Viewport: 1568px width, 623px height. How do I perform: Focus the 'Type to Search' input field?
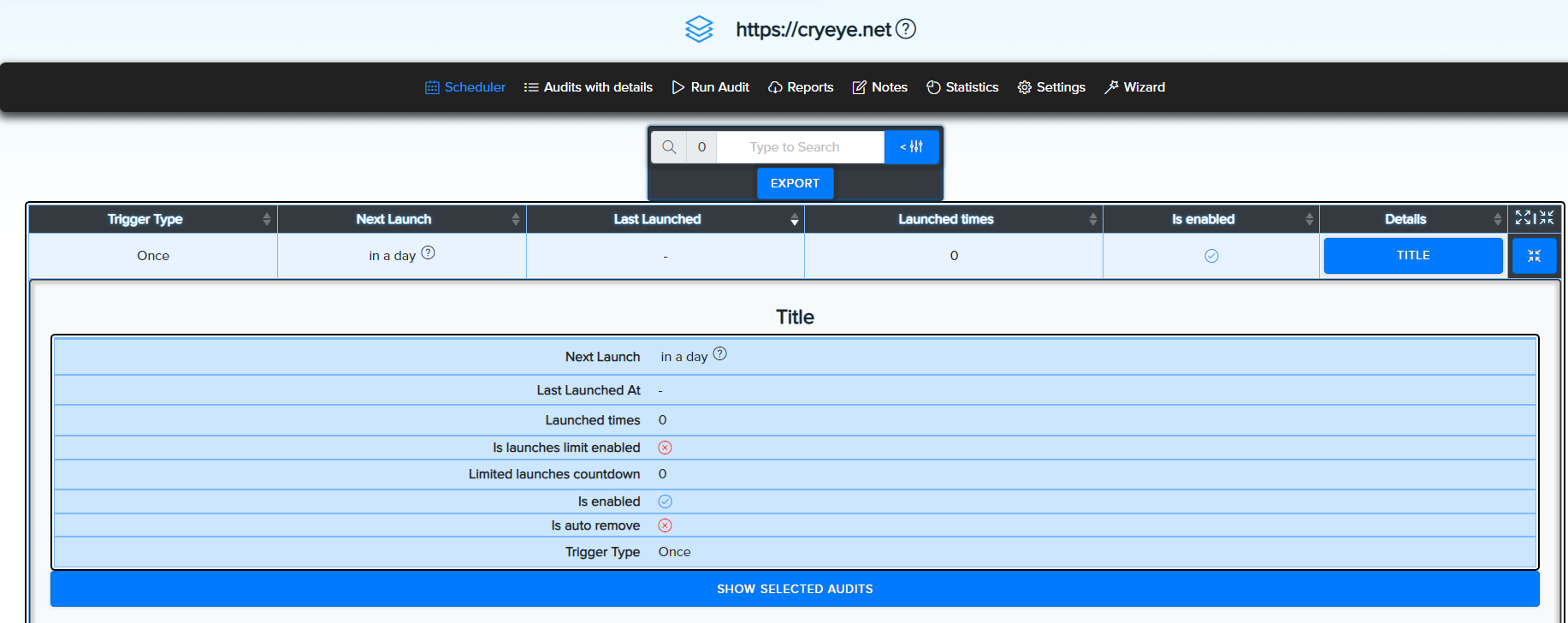(x=799, y=147)
